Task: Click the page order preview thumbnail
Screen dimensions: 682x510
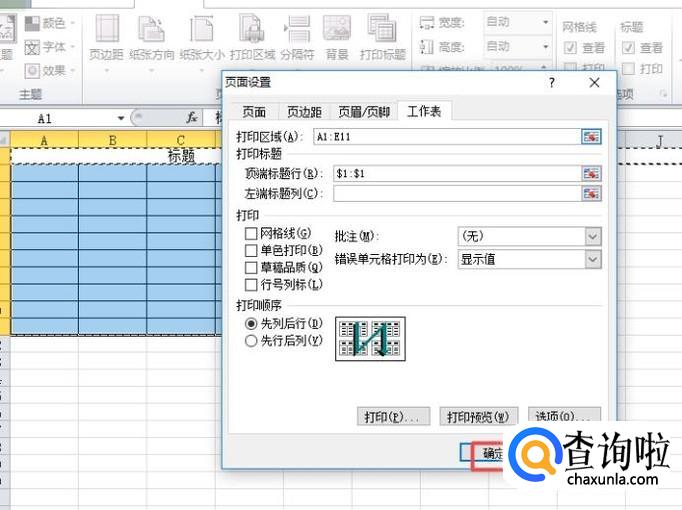Action: 370,339
